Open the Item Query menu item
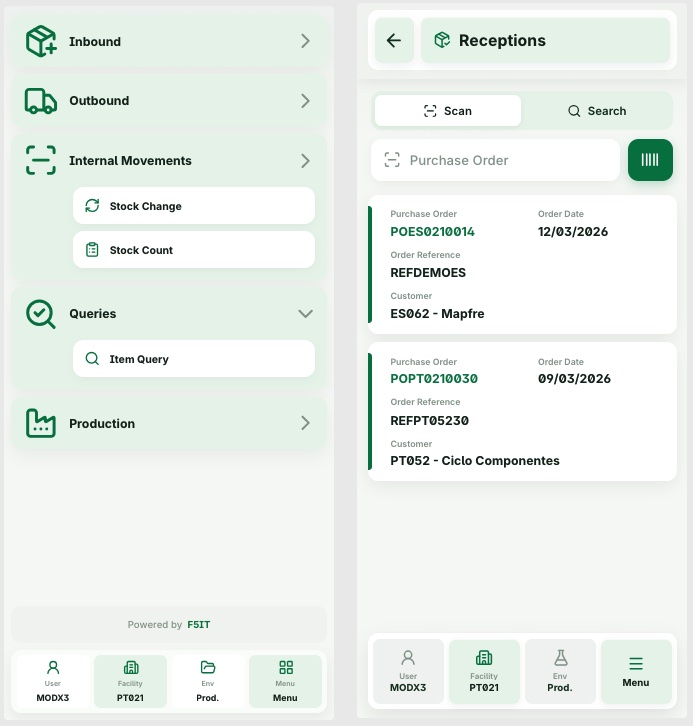The image size is (693, 726). coord(194,359)
